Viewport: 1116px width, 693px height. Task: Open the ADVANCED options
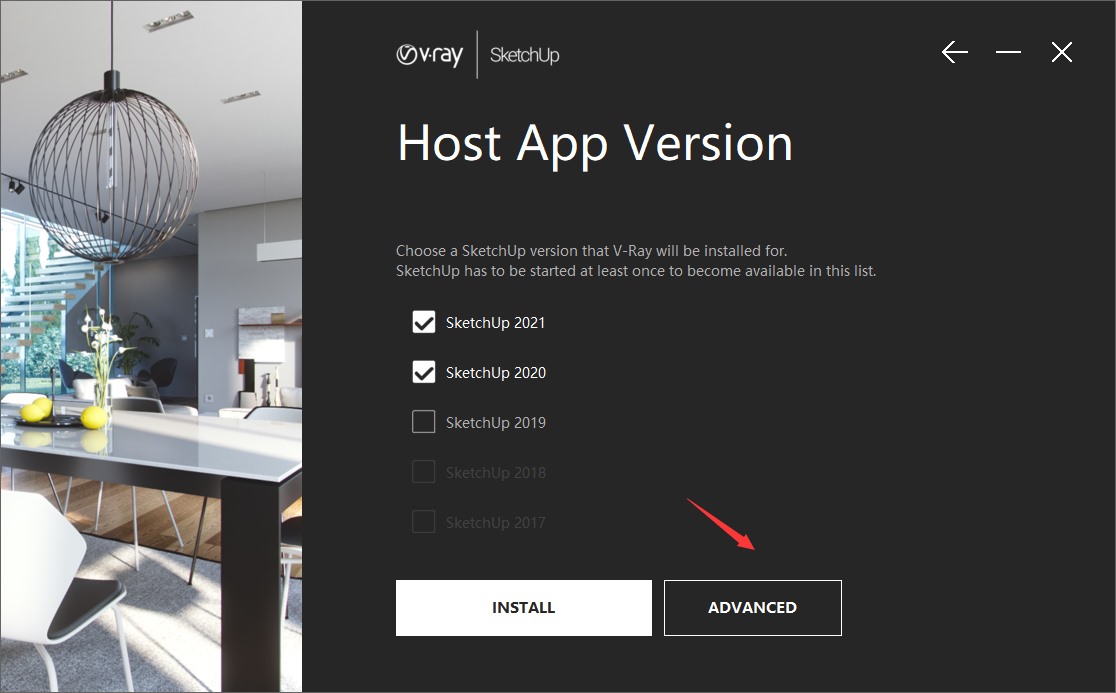(752, 608)
